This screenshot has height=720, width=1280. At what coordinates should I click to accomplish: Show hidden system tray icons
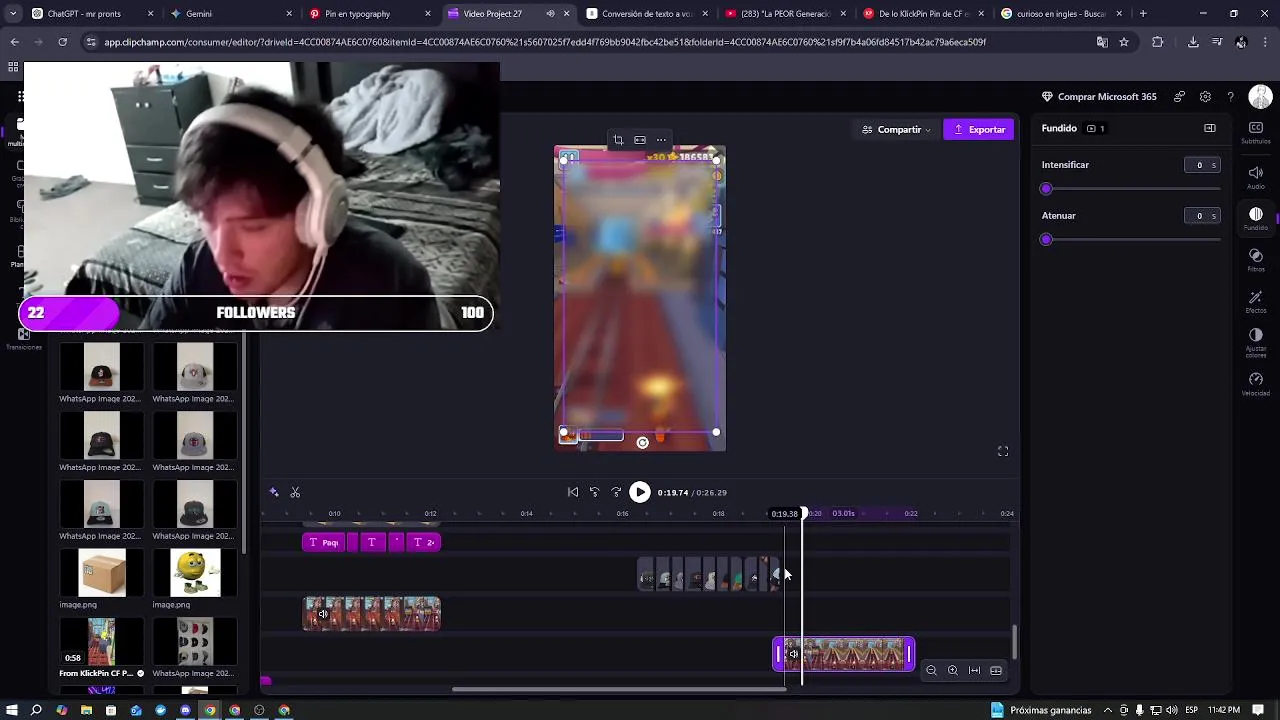1108,710
